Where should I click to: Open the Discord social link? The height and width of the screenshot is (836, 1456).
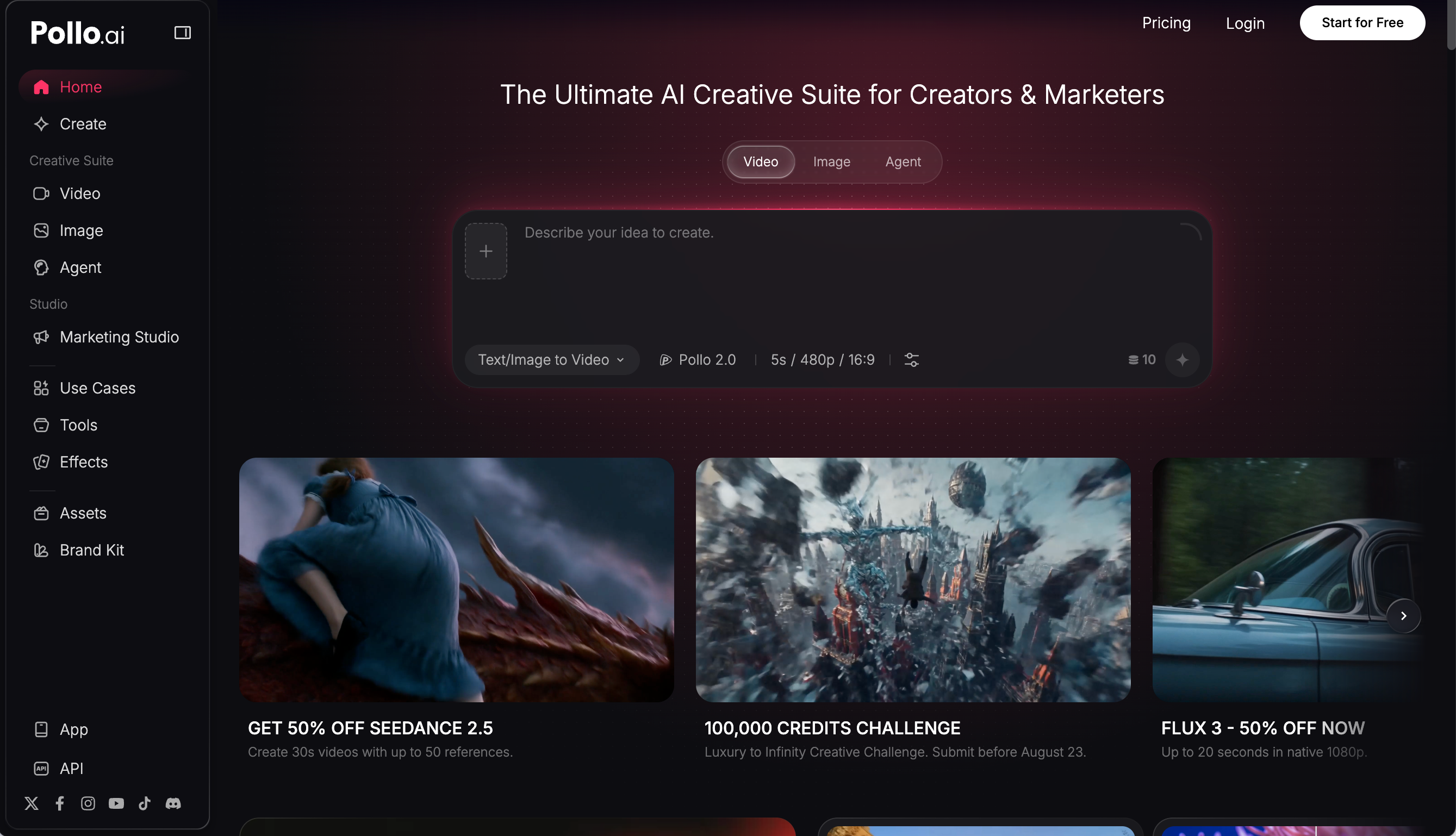[173, 803]
